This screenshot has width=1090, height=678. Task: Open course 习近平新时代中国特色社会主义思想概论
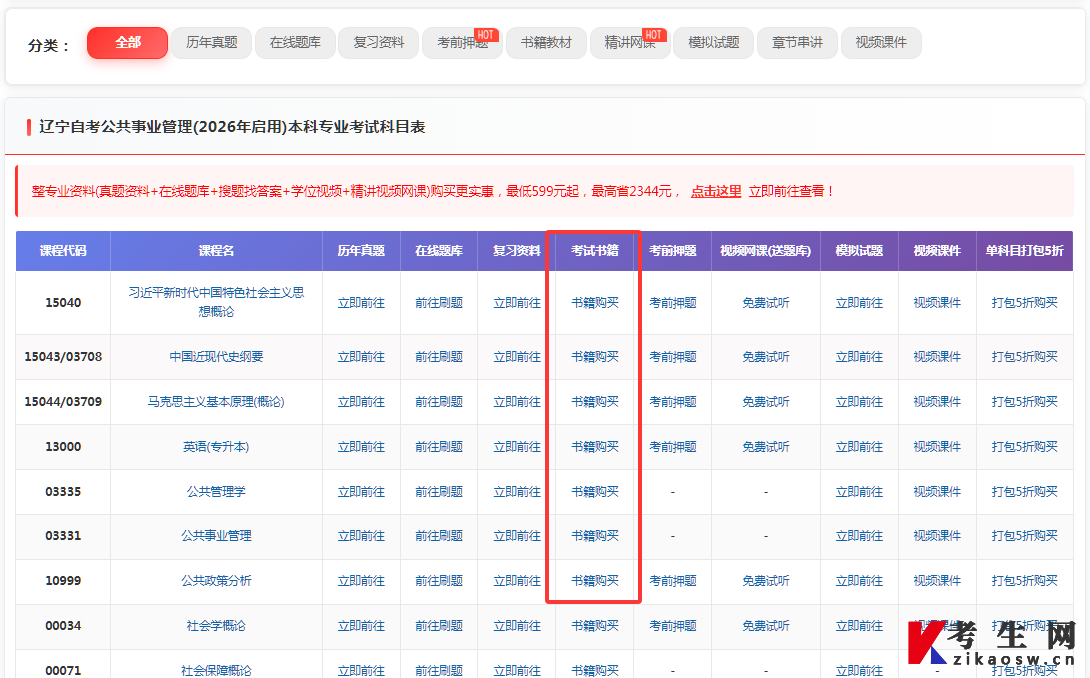(216, 302)
